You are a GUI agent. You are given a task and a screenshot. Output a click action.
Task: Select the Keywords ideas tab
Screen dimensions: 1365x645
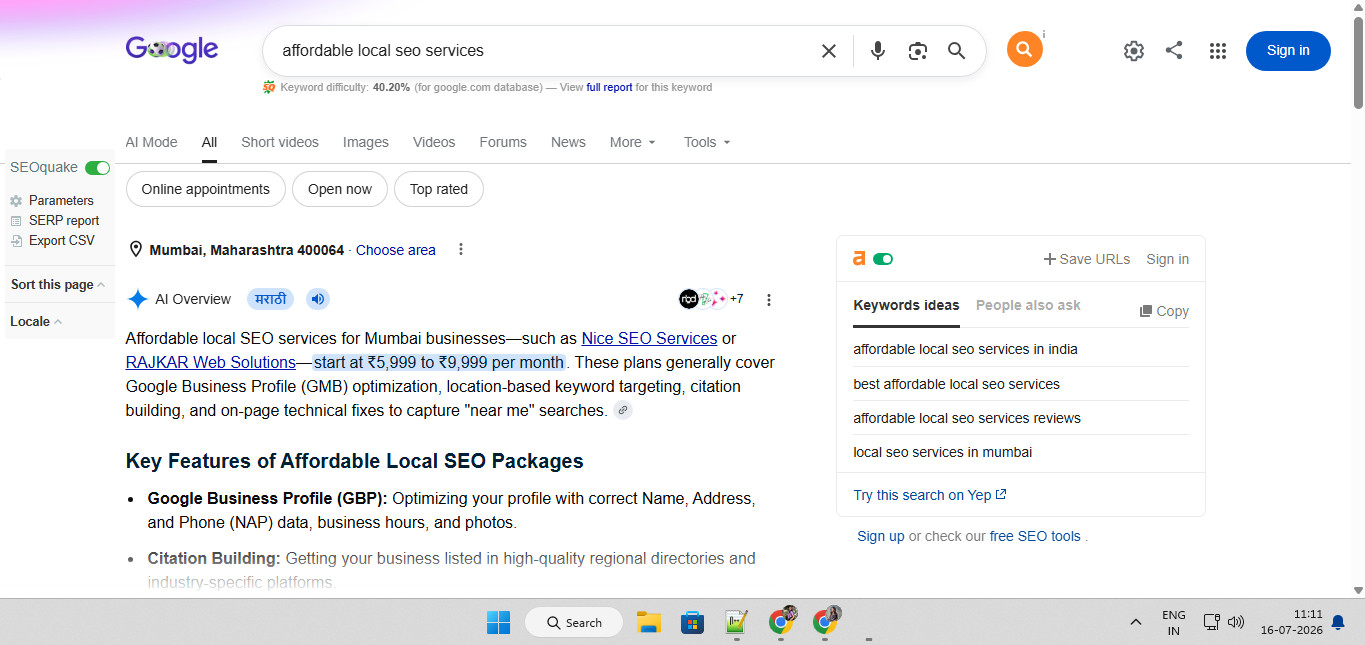906,305
